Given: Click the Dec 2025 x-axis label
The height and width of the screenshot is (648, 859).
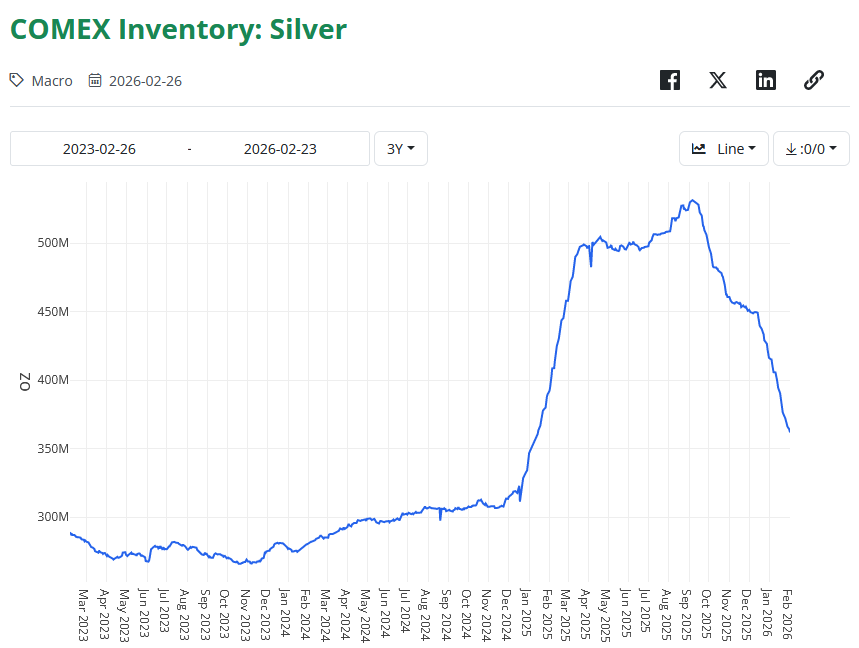Looking at the screenshot, I should (x=746, y=615).
